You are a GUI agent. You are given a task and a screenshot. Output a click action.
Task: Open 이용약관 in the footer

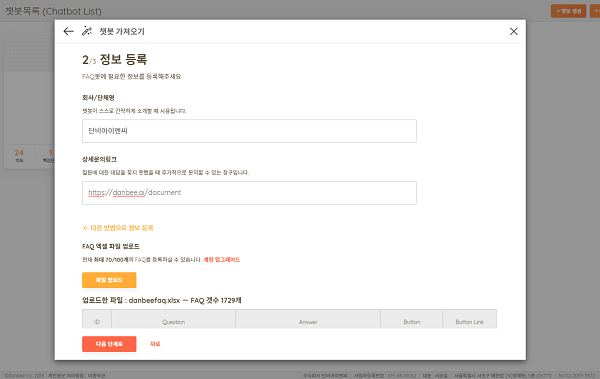[96, 376]
